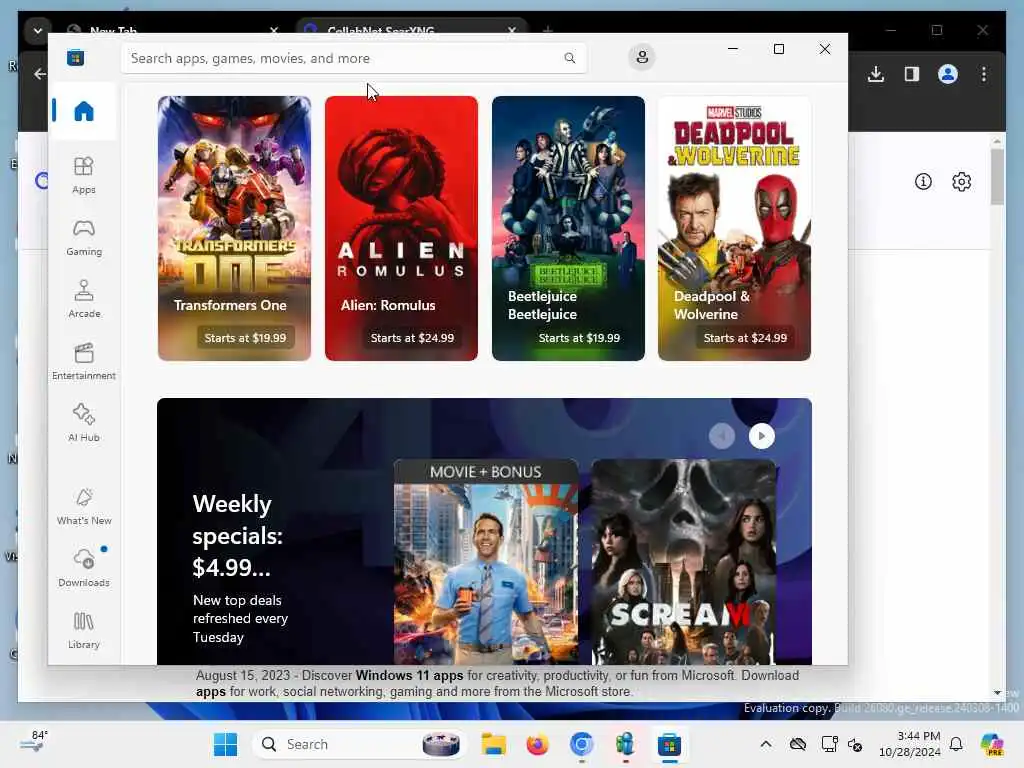The height and width of the screenshot is (768, 1024).
Task: Click Transformers One 'Starts at $19.99' price
Action: (x=245, y=338)
